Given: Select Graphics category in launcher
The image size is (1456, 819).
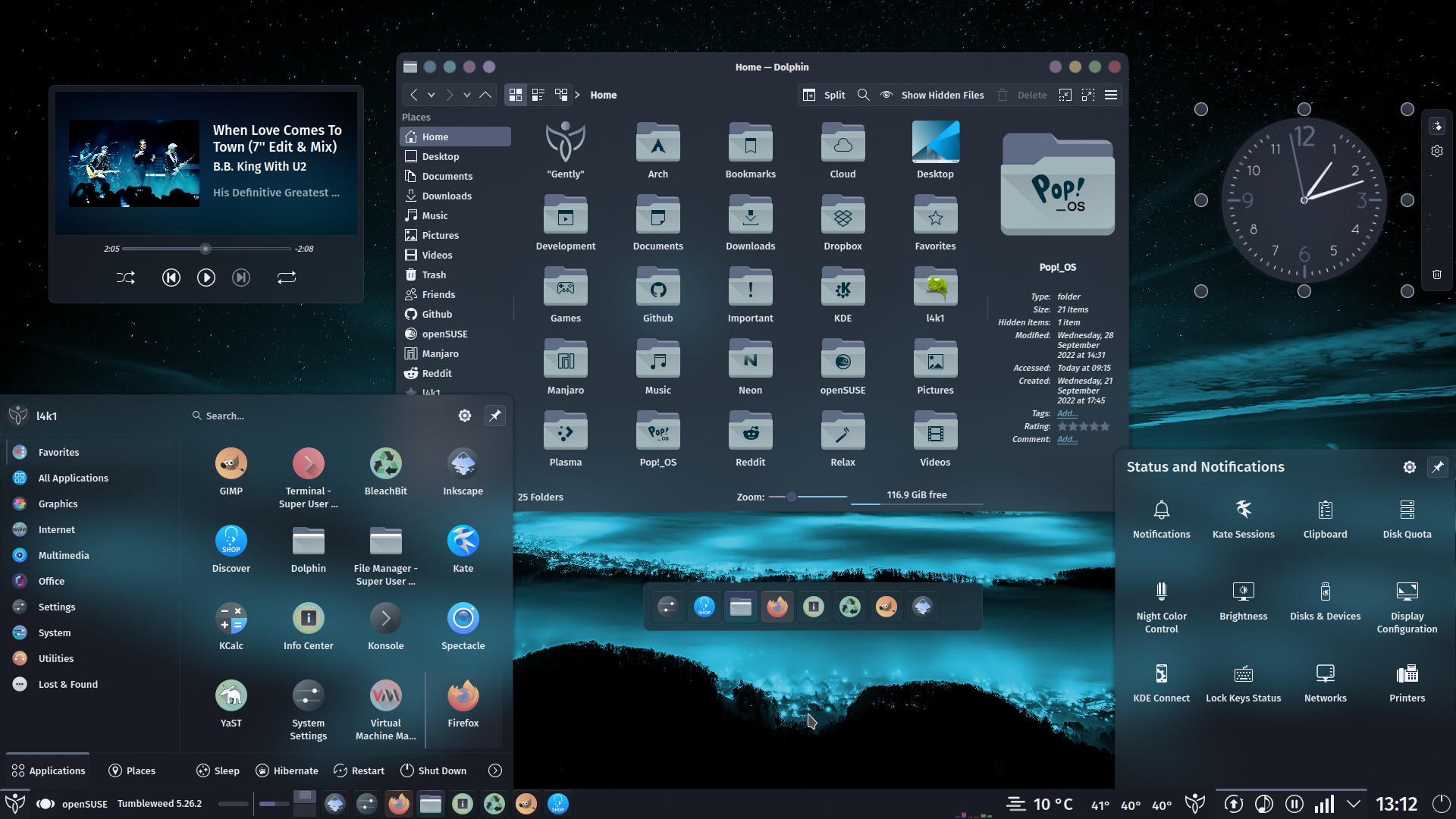Looking at the screenshot, I should (91, 504).
